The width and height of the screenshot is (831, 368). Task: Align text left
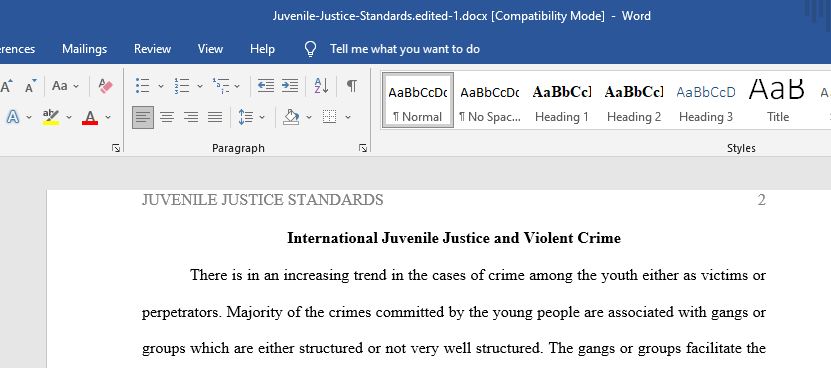click(143, 117)
